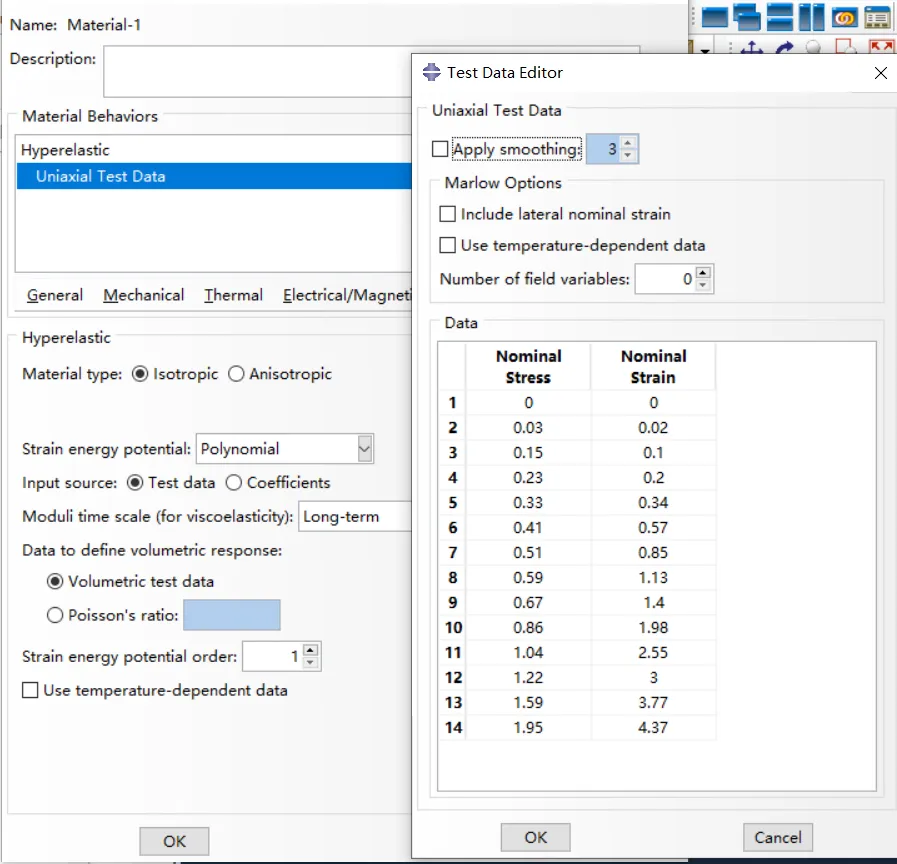897x864 pixels.
Task: Click the Tile viewports vertically icon
Action: [811, 17]
